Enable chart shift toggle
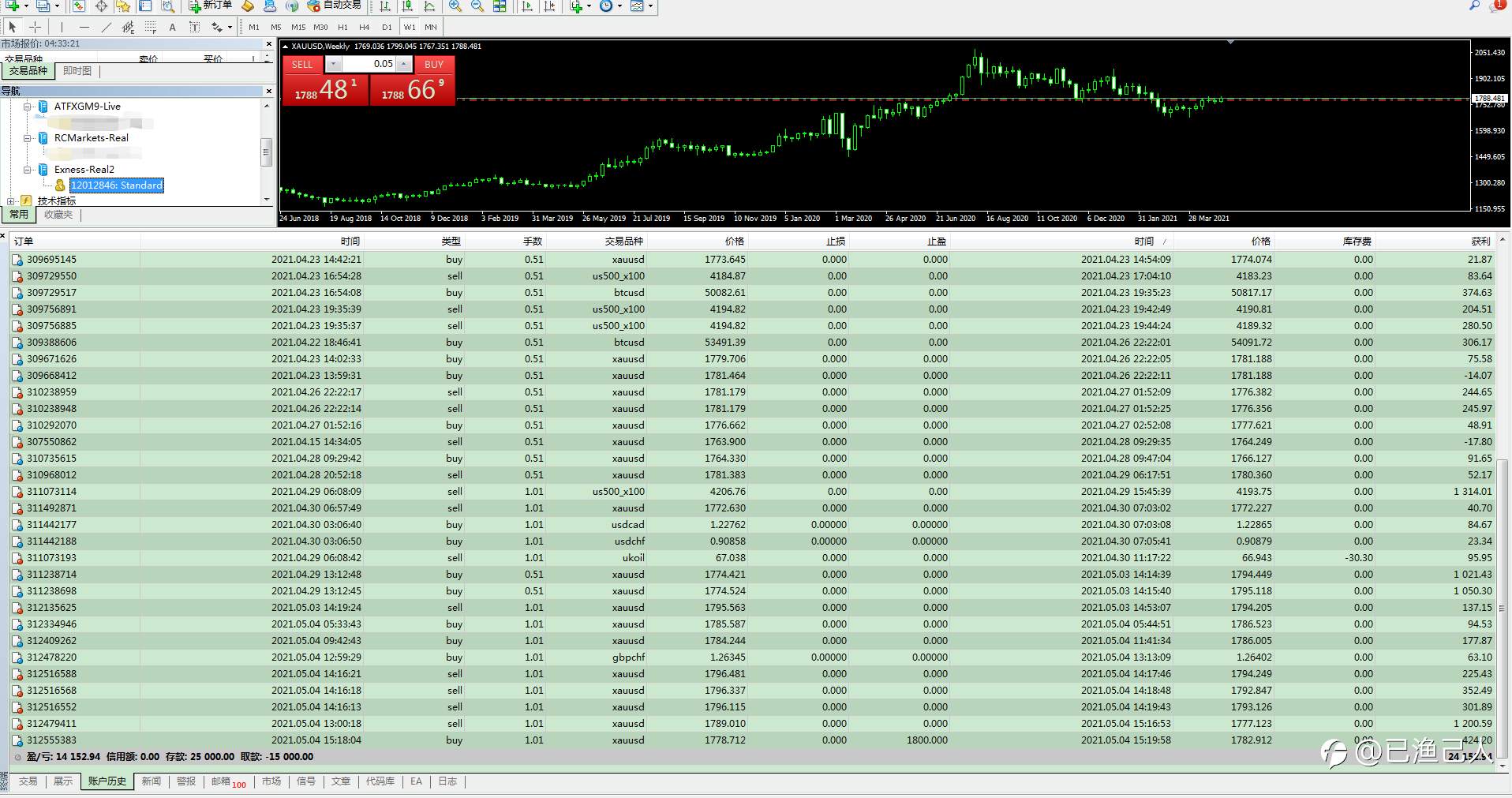This screenshot has height=798, width=1512. (549, 6)
